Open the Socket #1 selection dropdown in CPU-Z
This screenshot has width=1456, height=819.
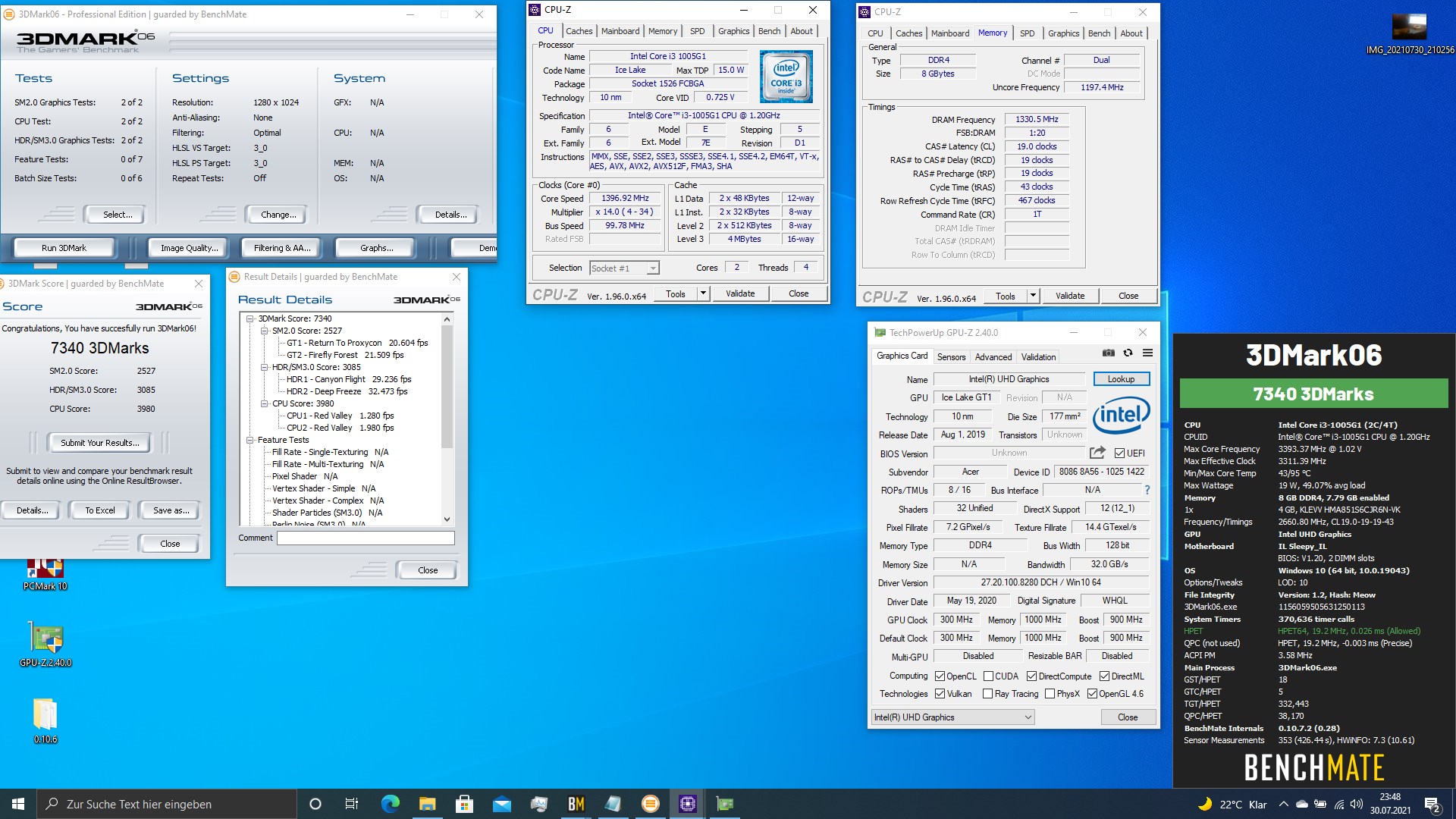click(624, 268)
